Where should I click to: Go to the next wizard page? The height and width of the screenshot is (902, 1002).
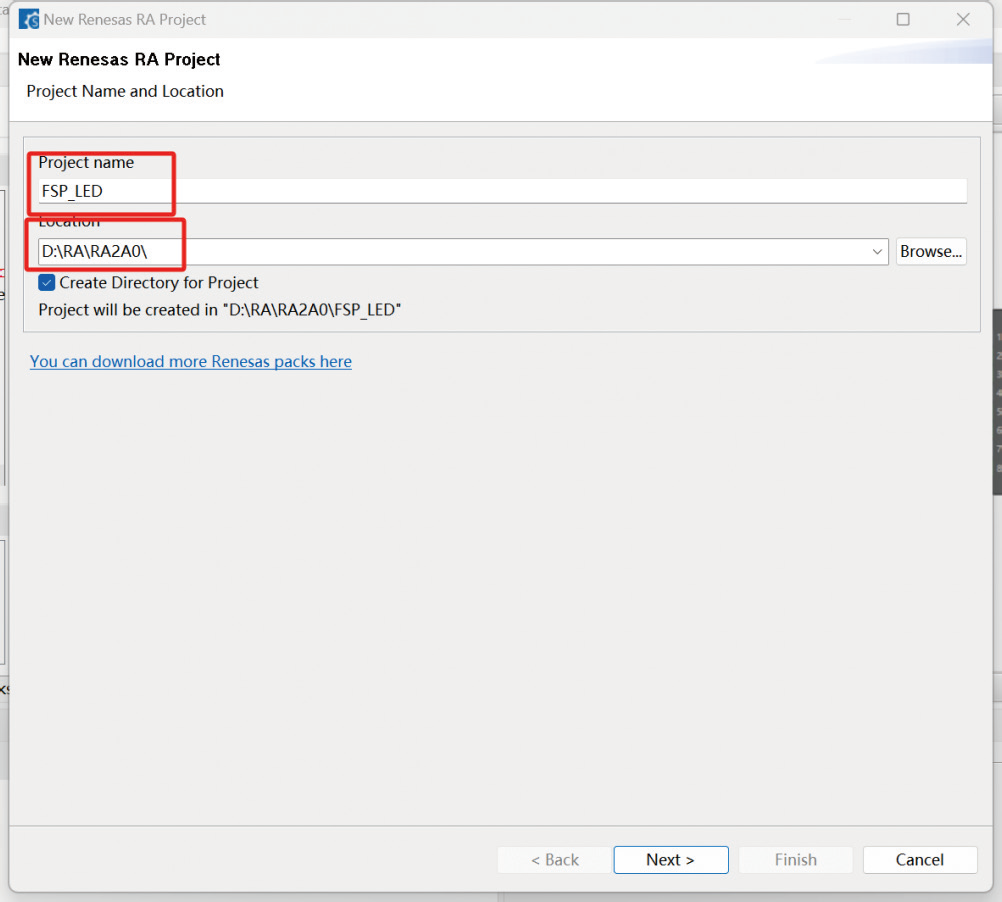pos(670,860)
